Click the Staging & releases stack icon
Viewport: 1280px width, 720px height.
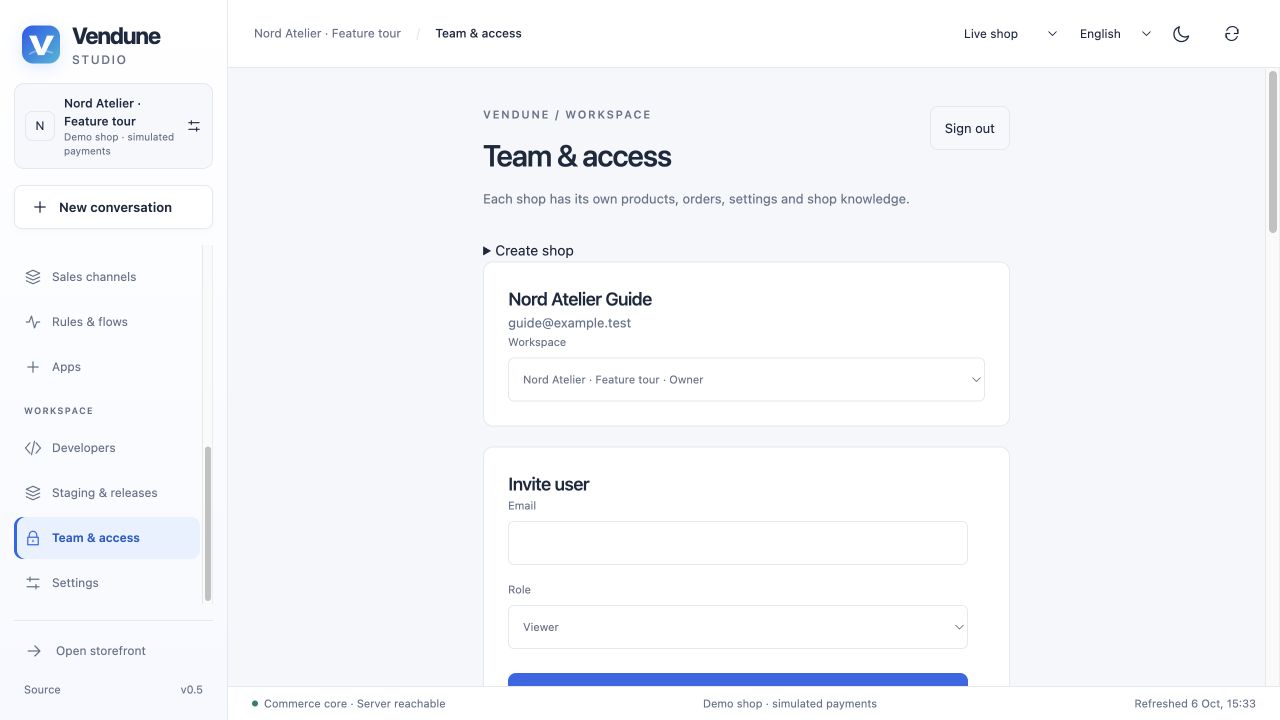(x=33, y=493)
